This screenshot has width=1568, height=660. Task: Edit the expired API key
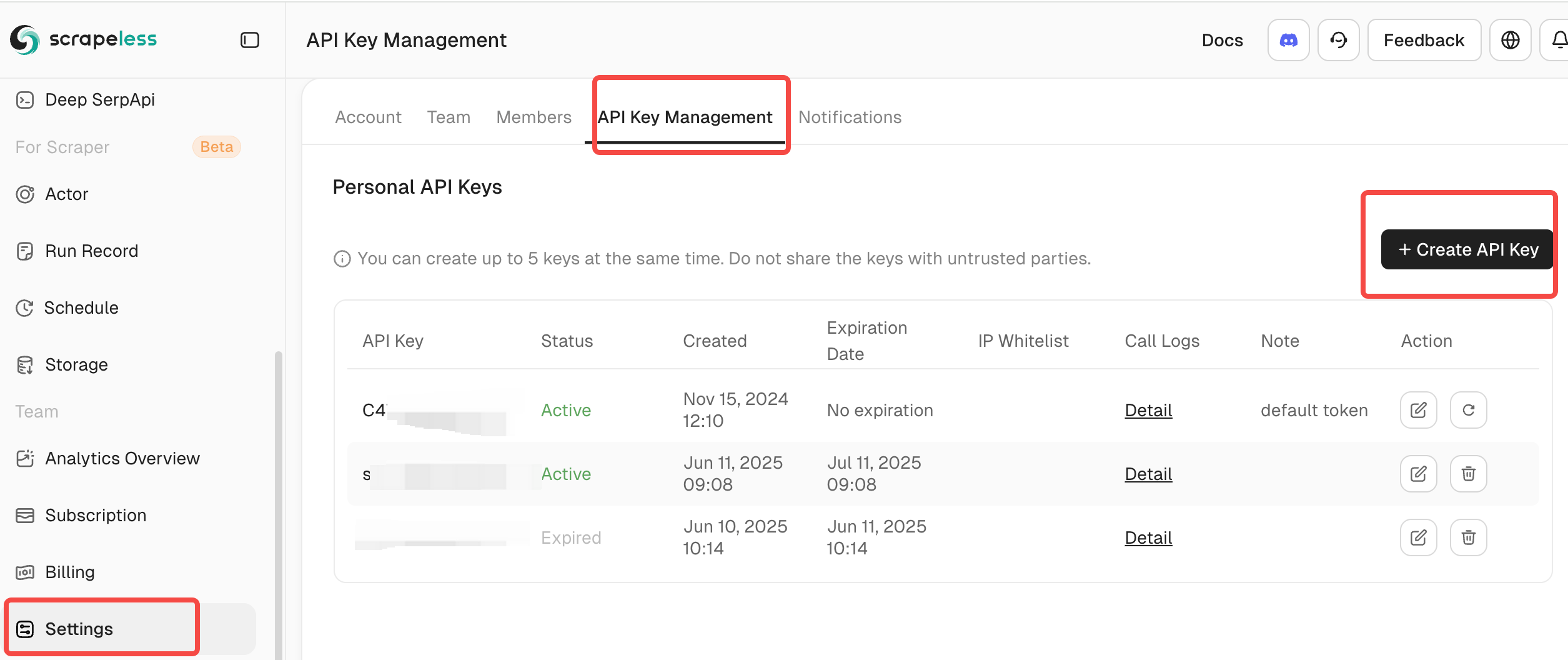pyautogui.click(x=1418, y=537)
